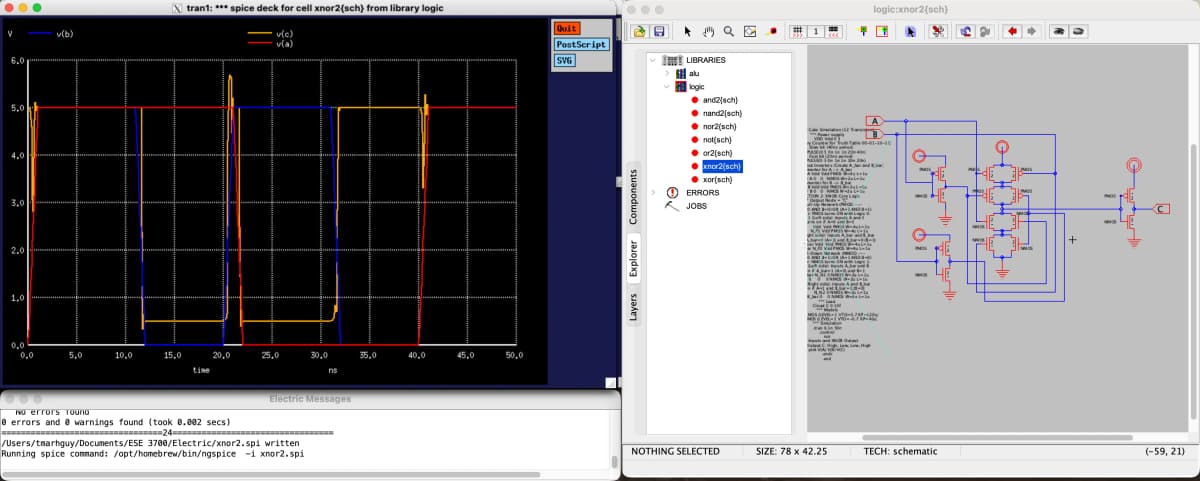The image size is (1200, 481).
Task: Click the Save Library disk icon
Action: (x=660, y=31)
